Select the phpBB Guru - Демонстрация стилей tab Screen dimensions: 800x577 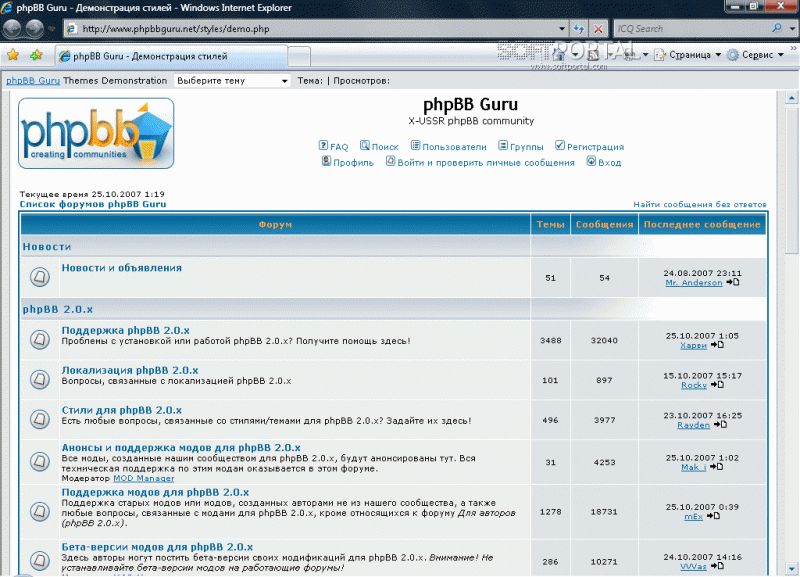(x=171, y=56)
